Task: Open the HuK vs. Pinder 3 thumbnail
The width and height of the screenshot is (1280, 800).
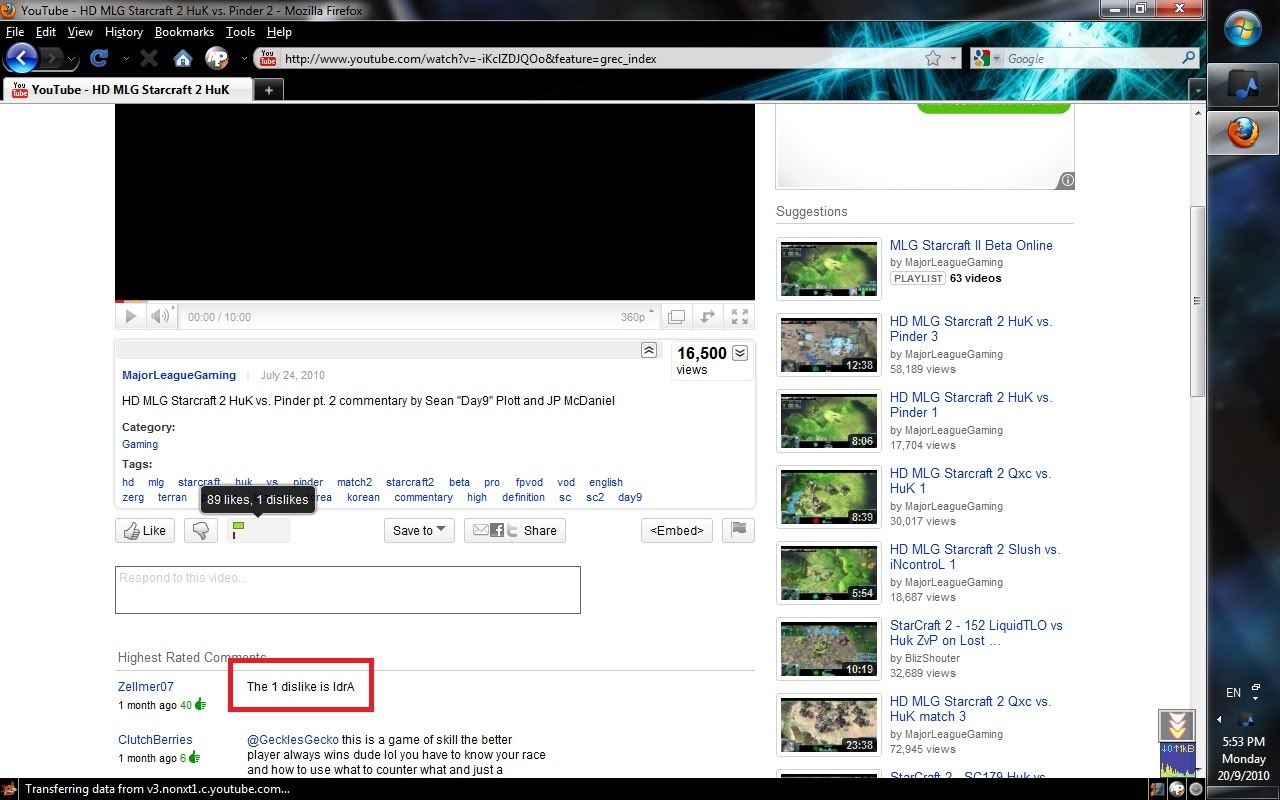Action: (829, 345)
